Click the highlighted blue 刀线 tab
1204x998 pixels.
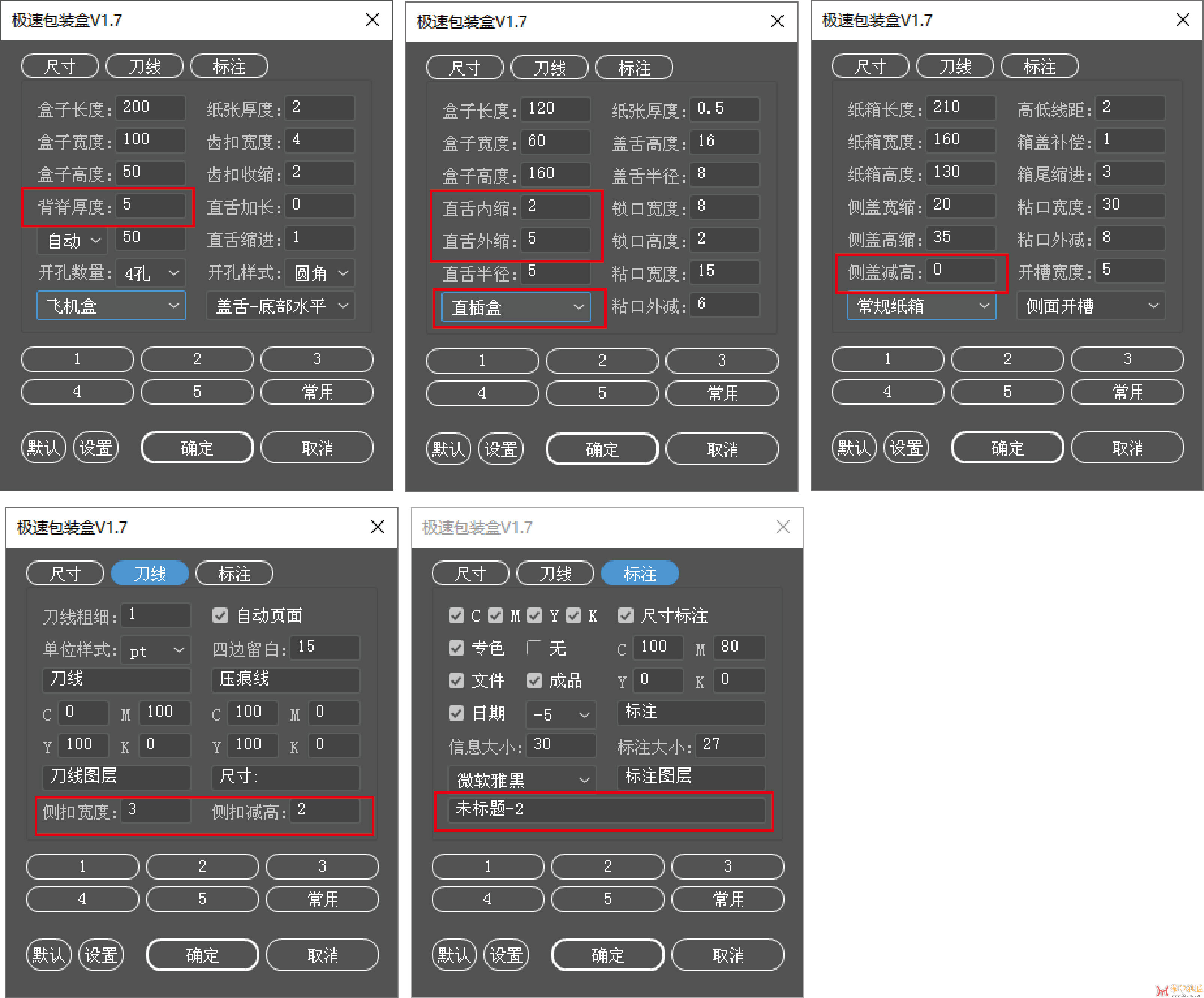(x=150, y=573)
